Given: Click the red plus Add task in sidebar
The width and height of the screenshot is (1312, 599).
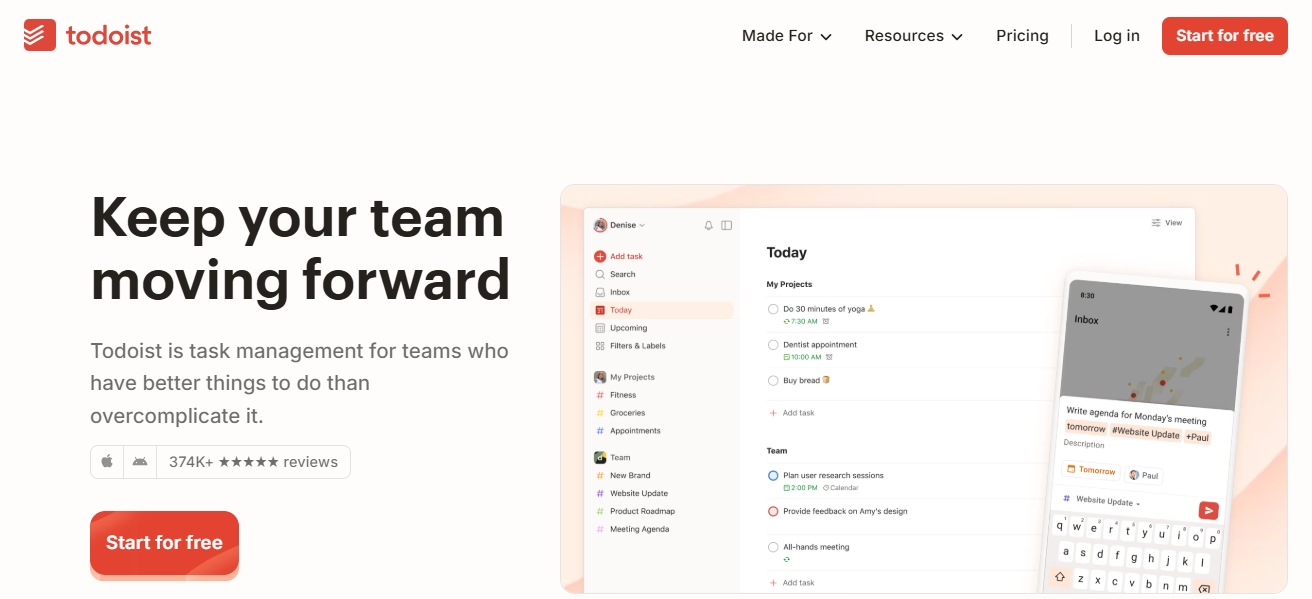Looking at the screenshot, I should click(619, 256).
